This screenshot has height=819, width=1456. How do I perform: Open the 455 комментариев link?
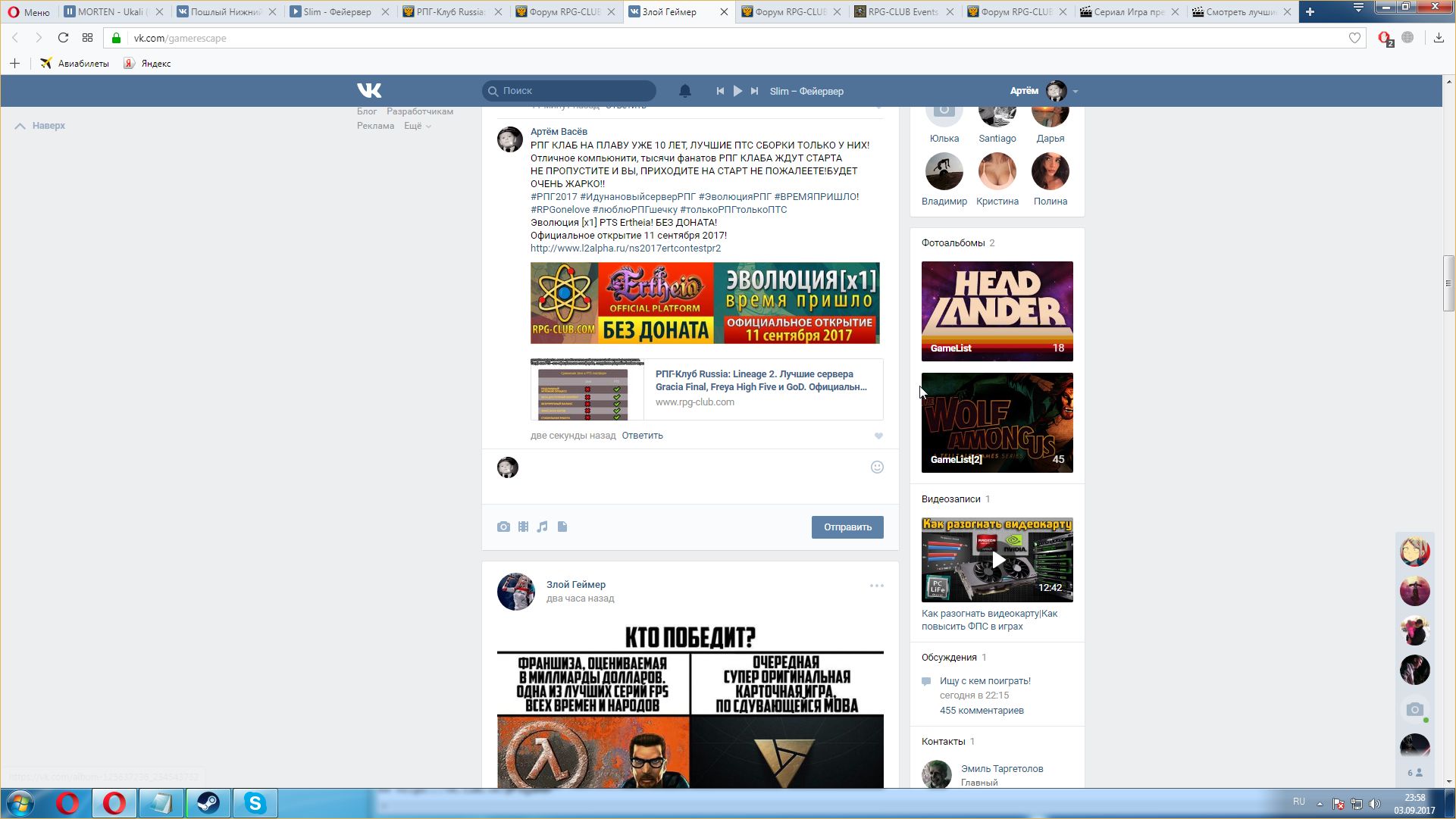tap(982, 711)
